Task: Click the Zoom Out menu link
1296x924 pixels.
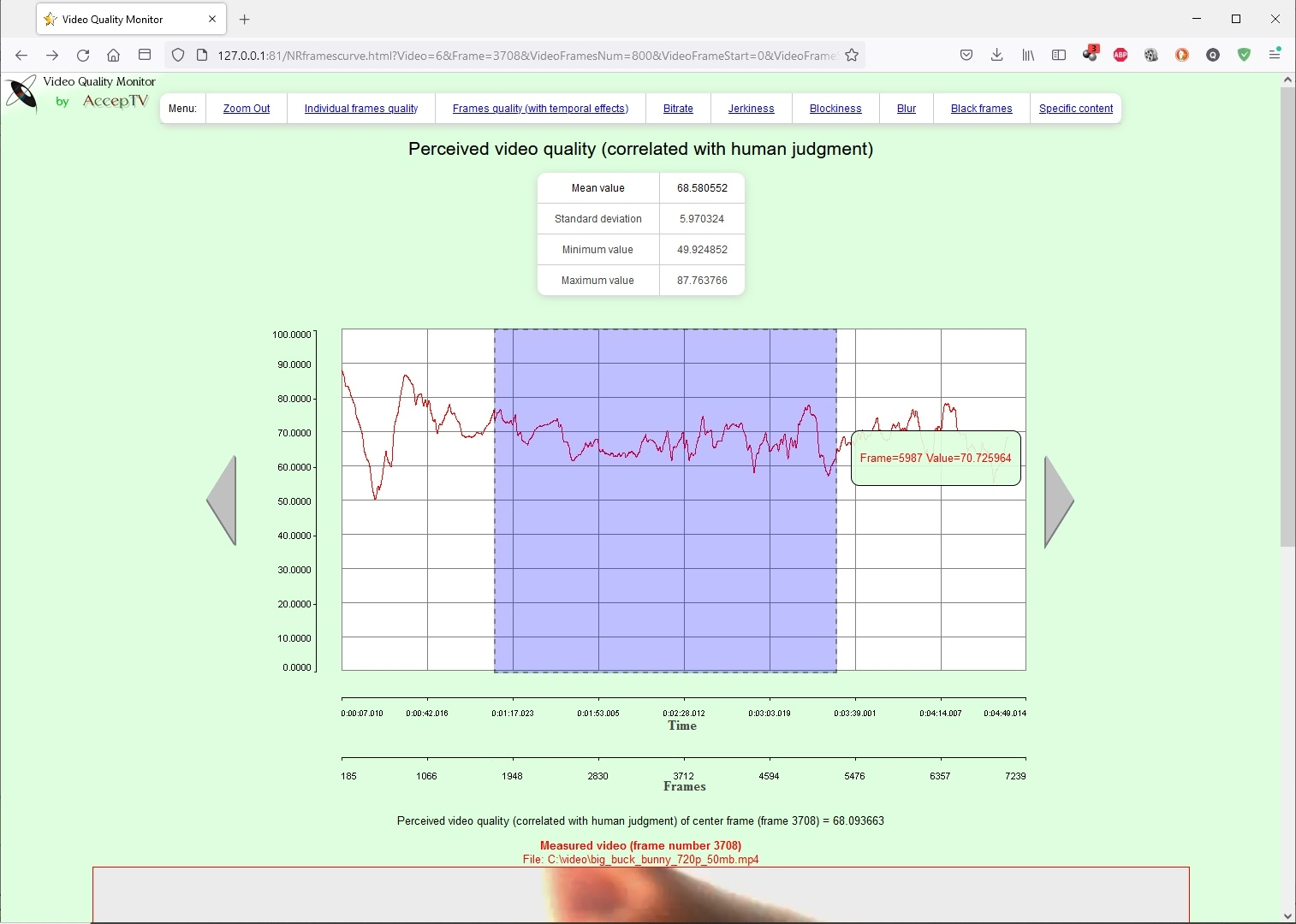Action: (247, 109)
